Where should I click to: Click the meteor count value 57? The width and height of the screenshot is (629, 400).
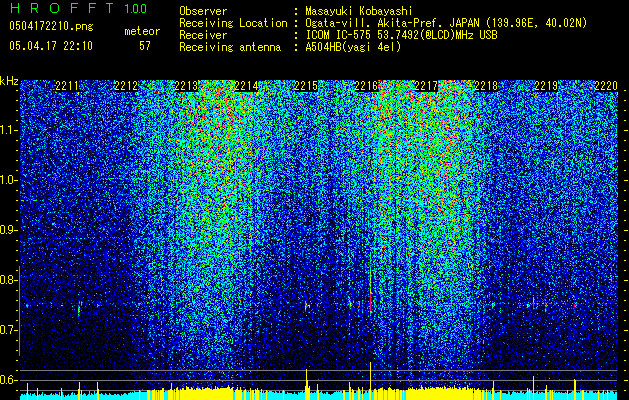pyautogui.click(x=145, y=46)
